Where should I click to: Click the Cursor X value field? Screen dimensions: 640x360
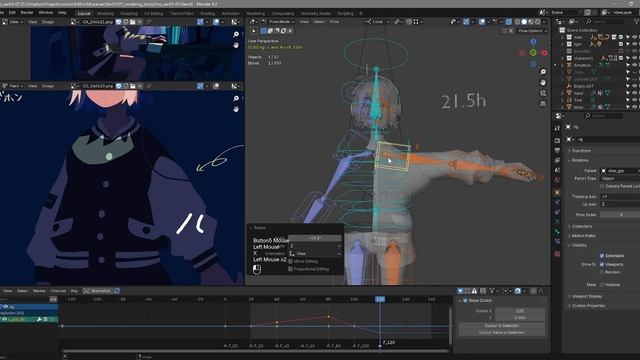520,311
